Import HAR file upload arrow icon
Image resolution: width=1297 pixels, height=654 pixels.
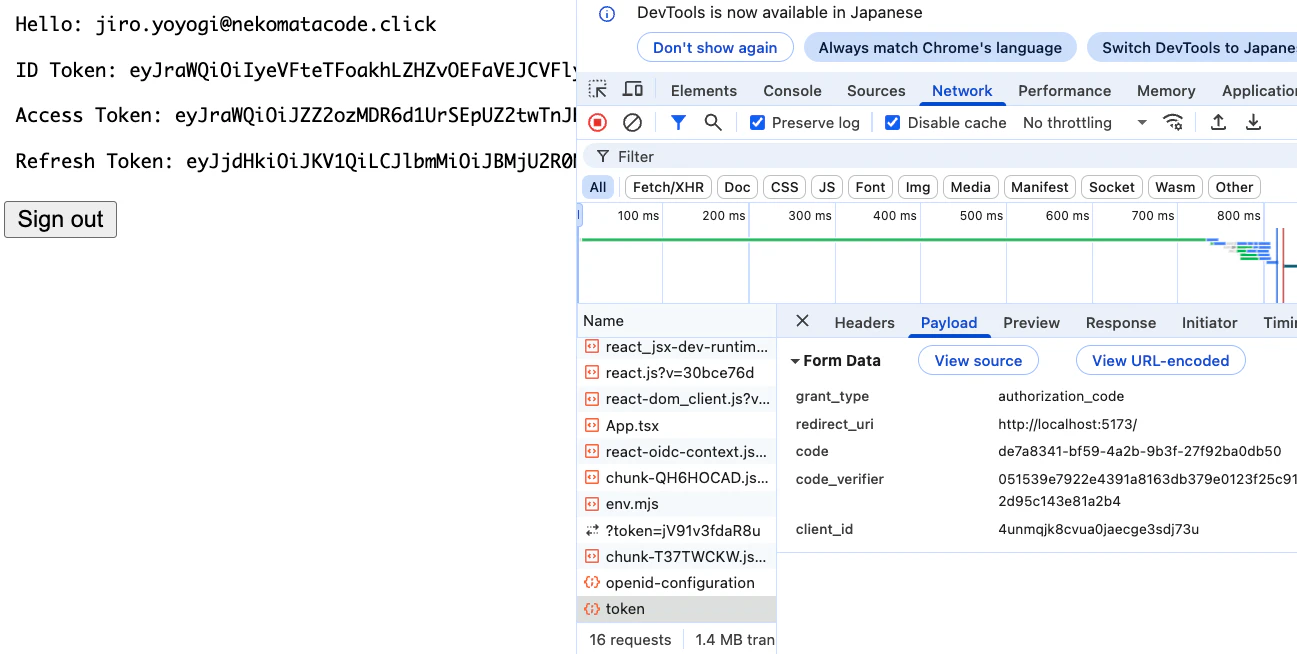pyautogui.click(x=1218, y=122)
